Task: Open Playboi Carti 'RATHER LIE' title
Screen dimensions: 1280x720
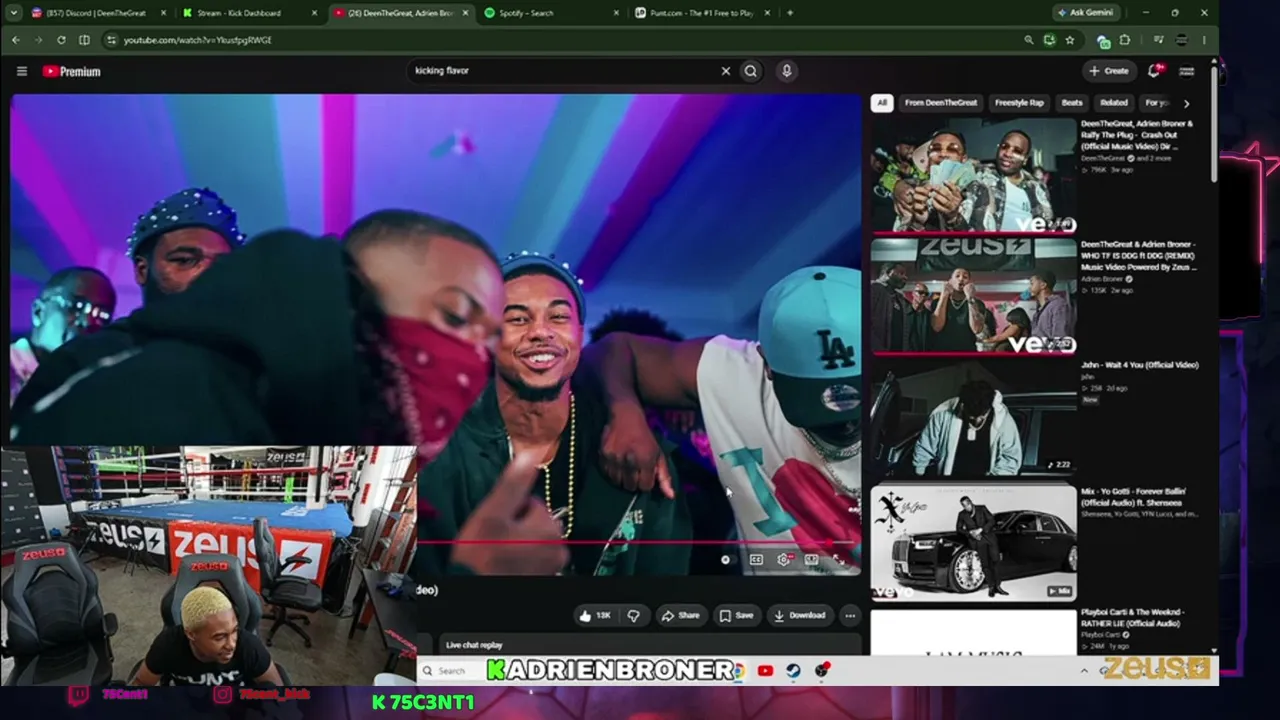Action: (1133, 617)
